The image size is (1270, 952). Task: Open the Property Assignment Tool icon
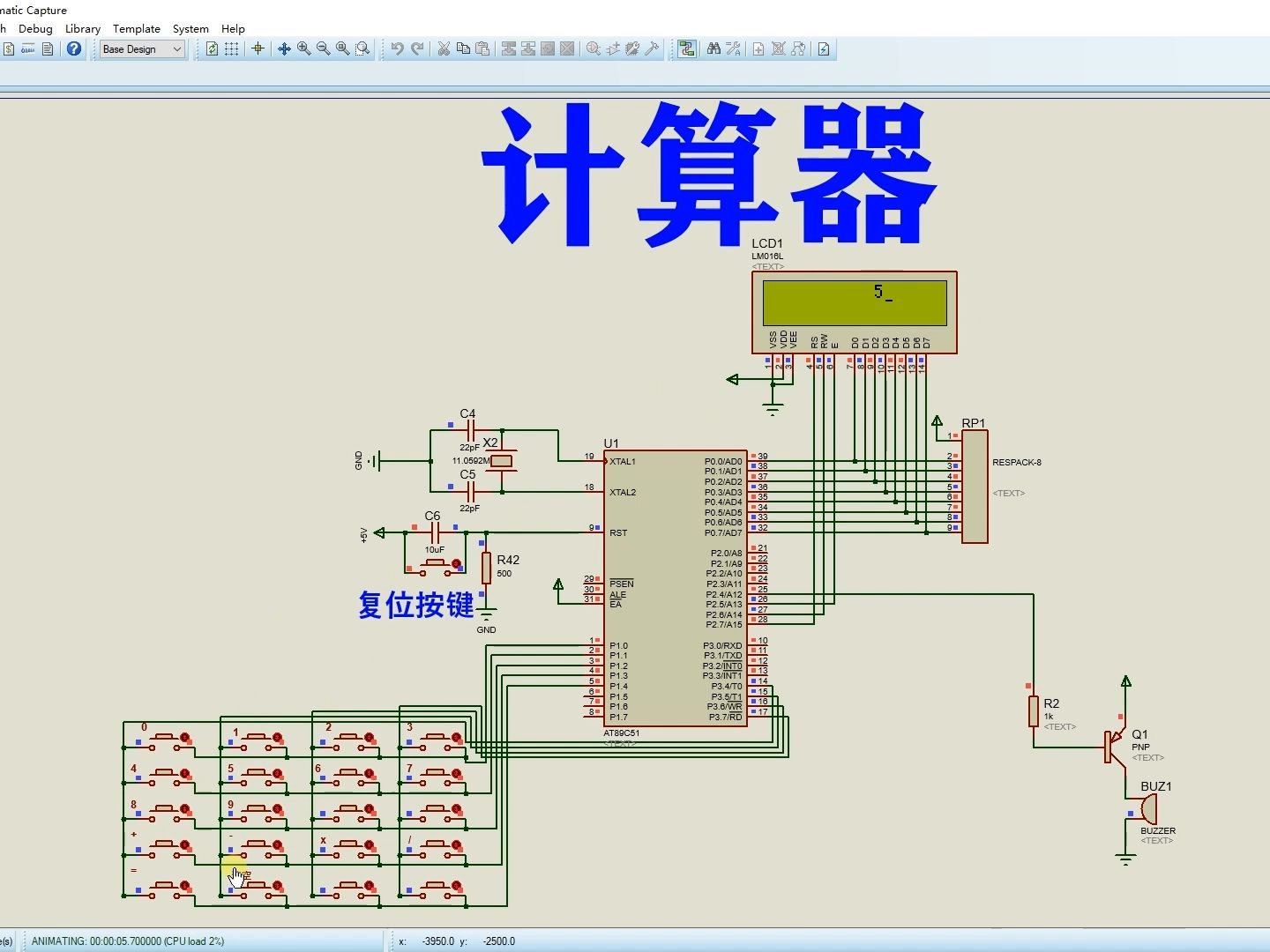(x=733, y=48)
